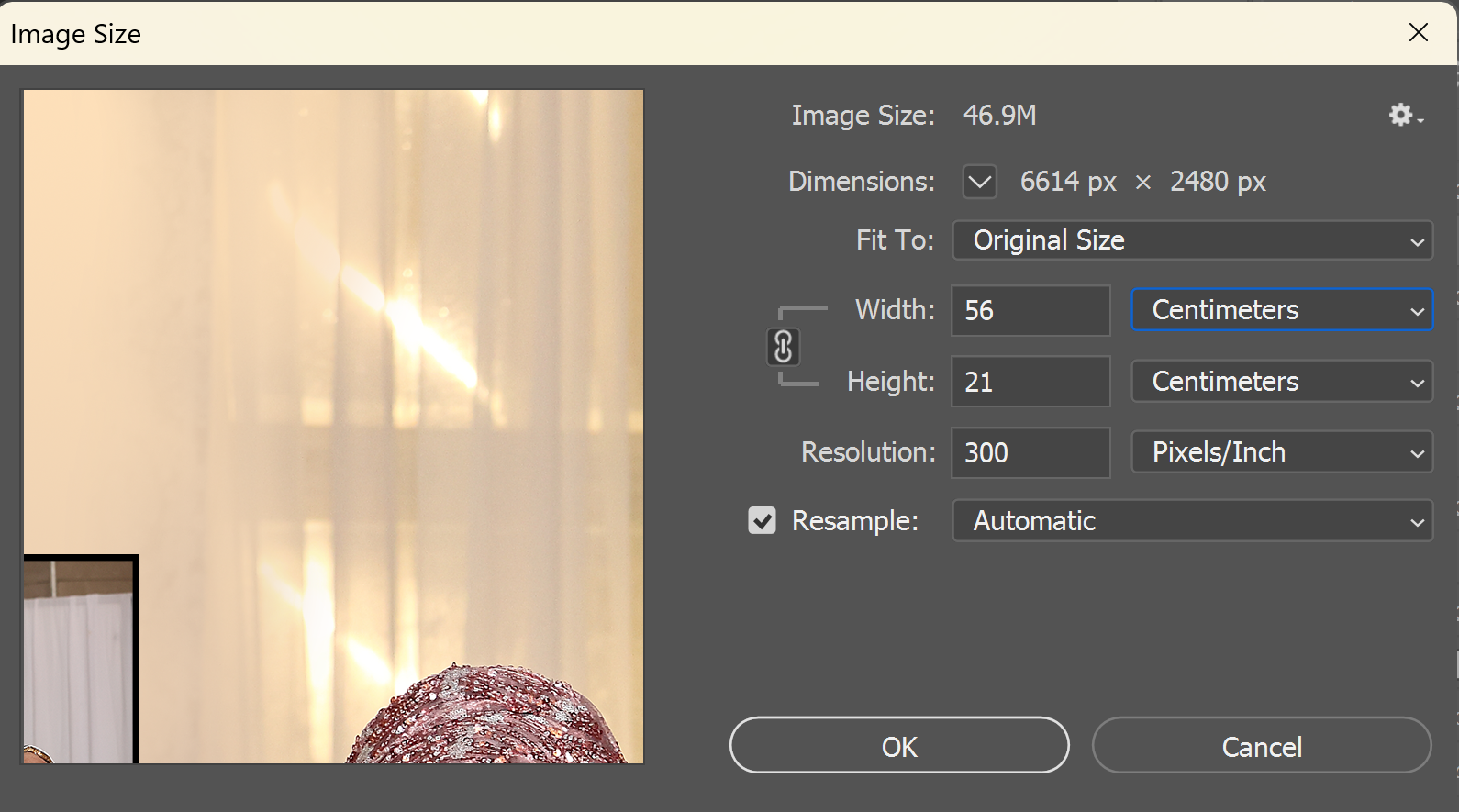The width and height of the screenshot is (1459, 812).
Task: Click the Height label
Action: (890, 381)
